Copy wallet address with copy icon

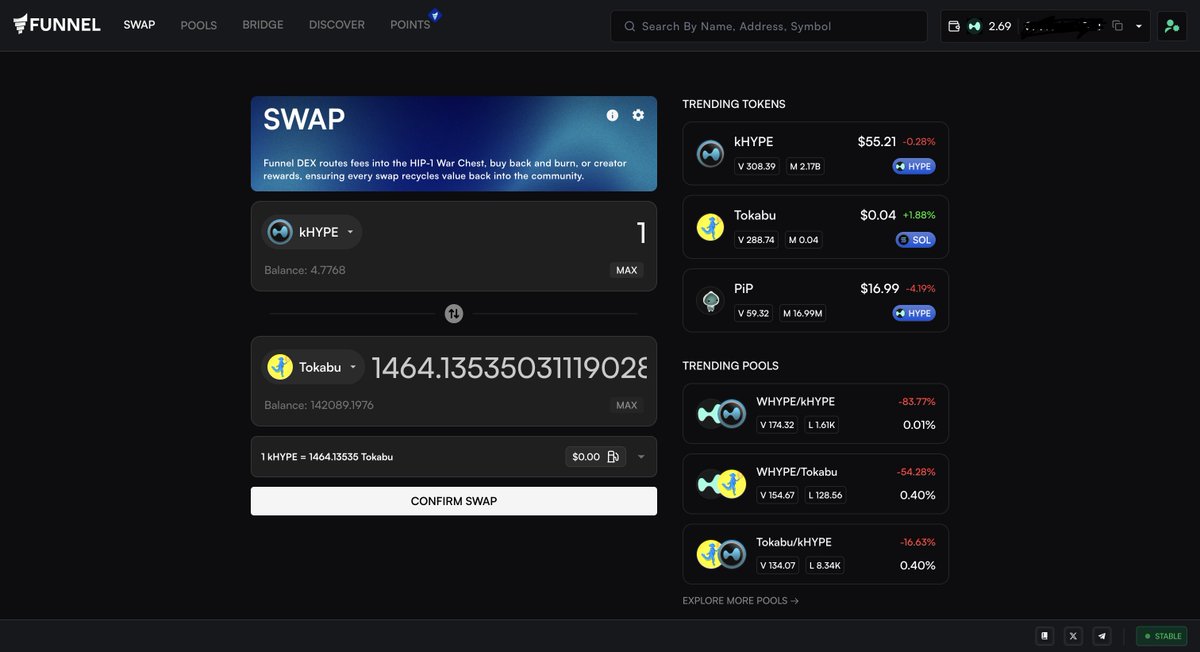click(x=1117, y=26)
